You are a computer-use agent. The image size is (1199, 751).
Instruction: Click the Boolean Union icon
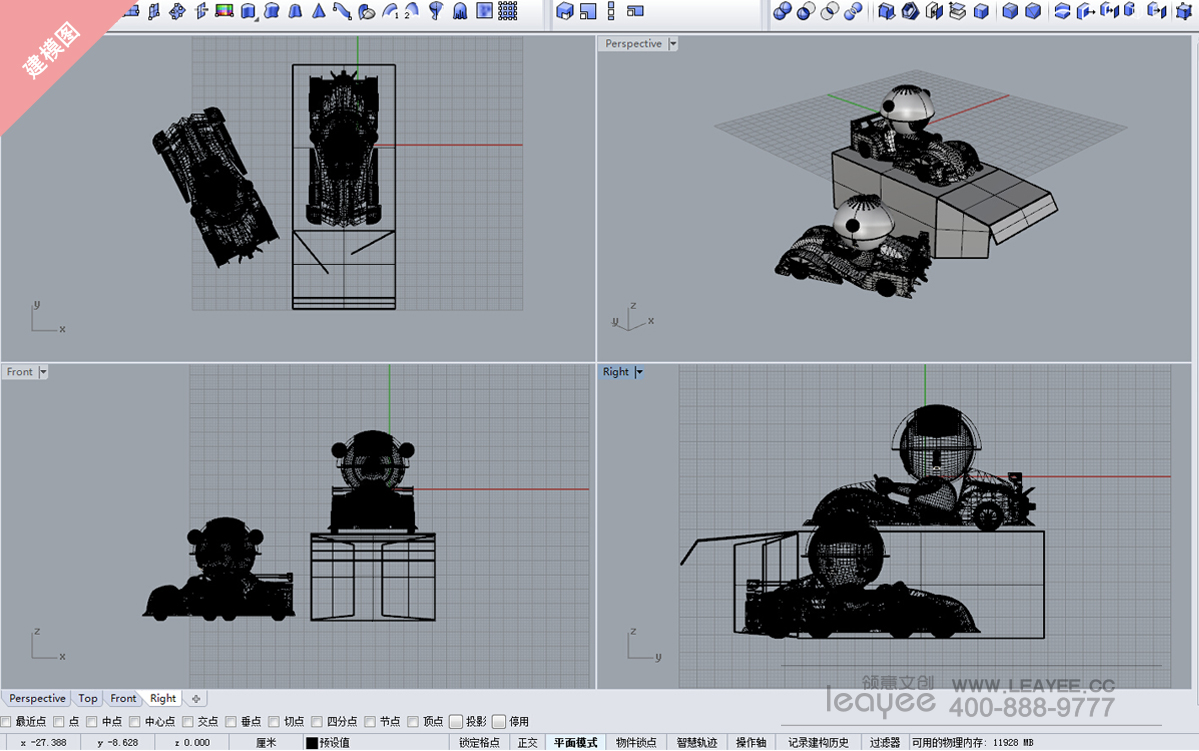pos(782,11)
